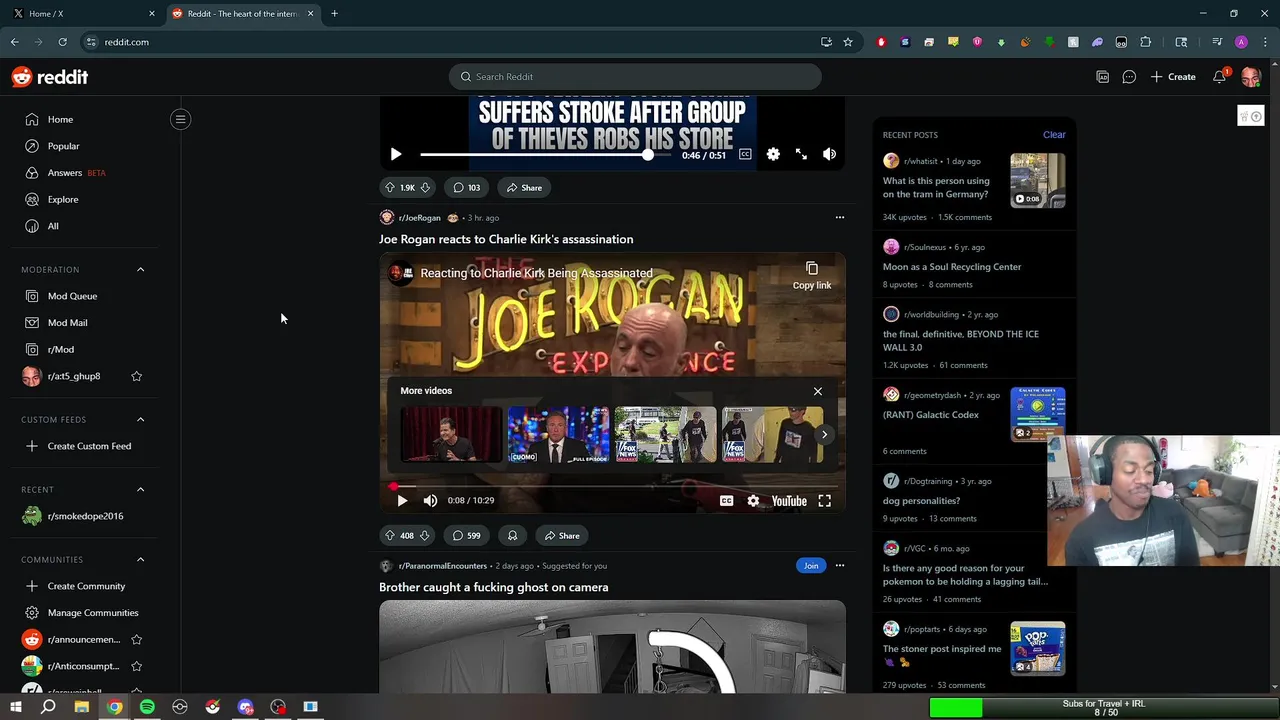Open Chrome from taskbar
1280x720 pixels.
[x=115, y=707]
